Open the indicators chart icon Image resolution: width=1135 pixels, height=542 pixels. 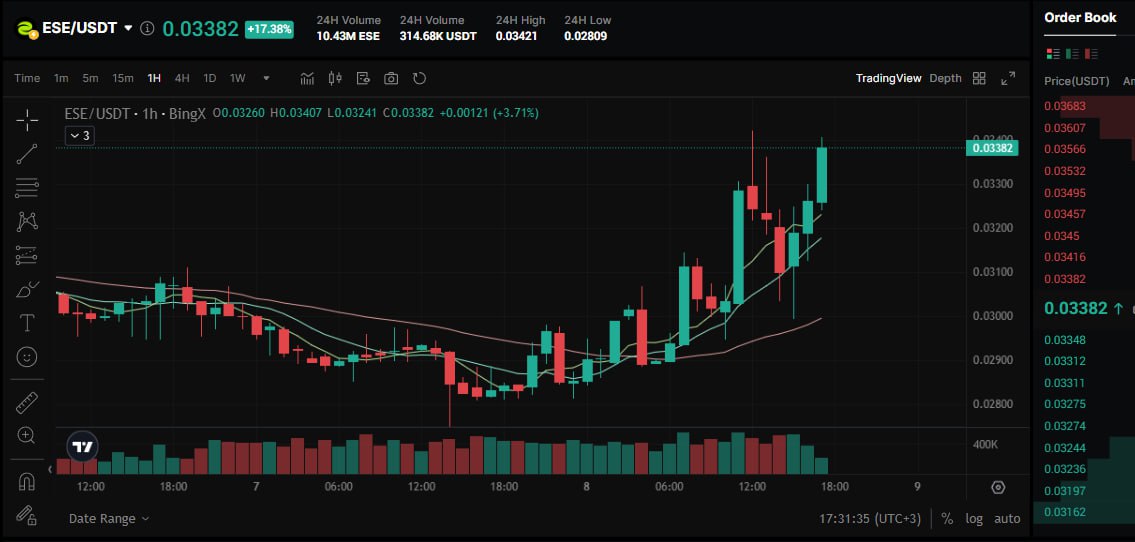tap(307, 78)
